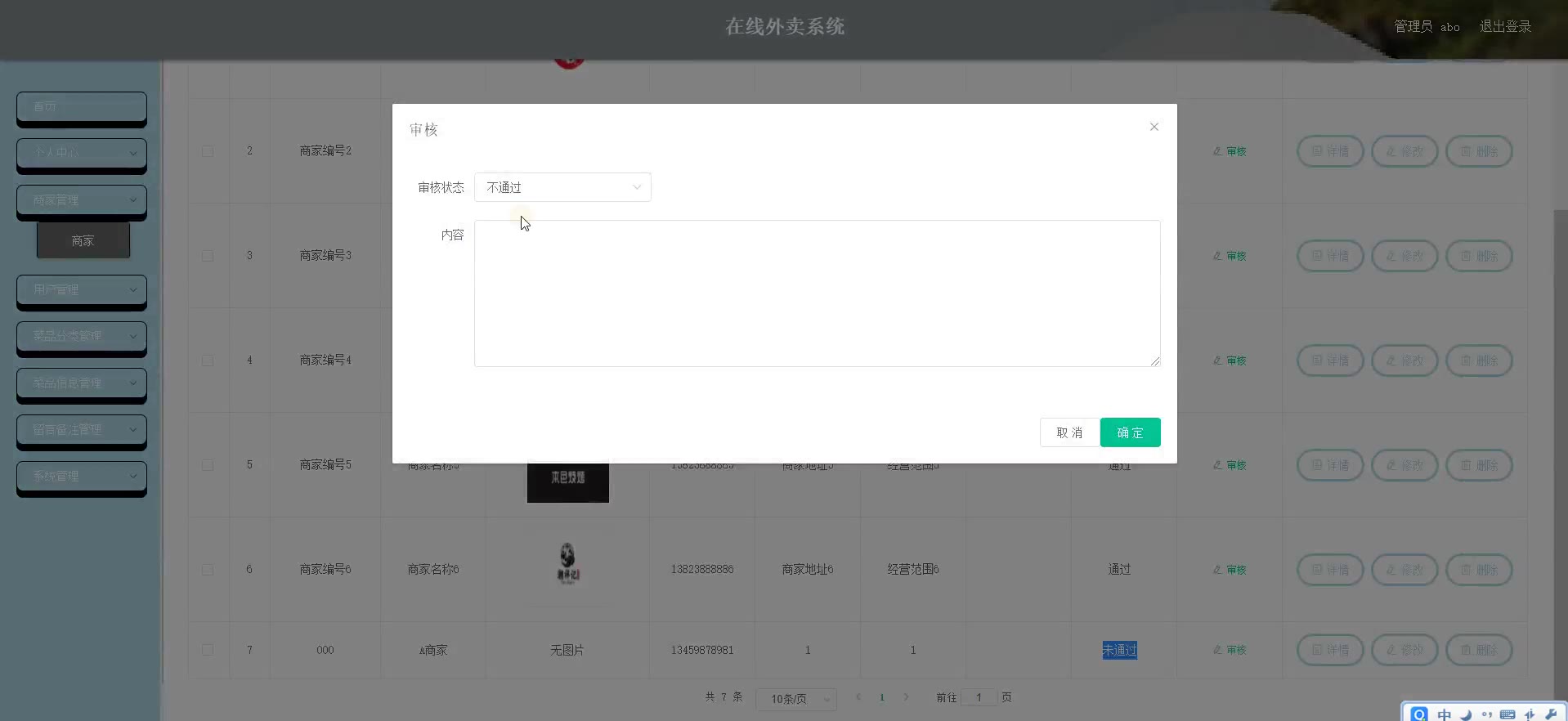Click the IME soft keyboard icon
Image resolution: width=1568 pixels, height=721 pixels.
point(1508,714)
